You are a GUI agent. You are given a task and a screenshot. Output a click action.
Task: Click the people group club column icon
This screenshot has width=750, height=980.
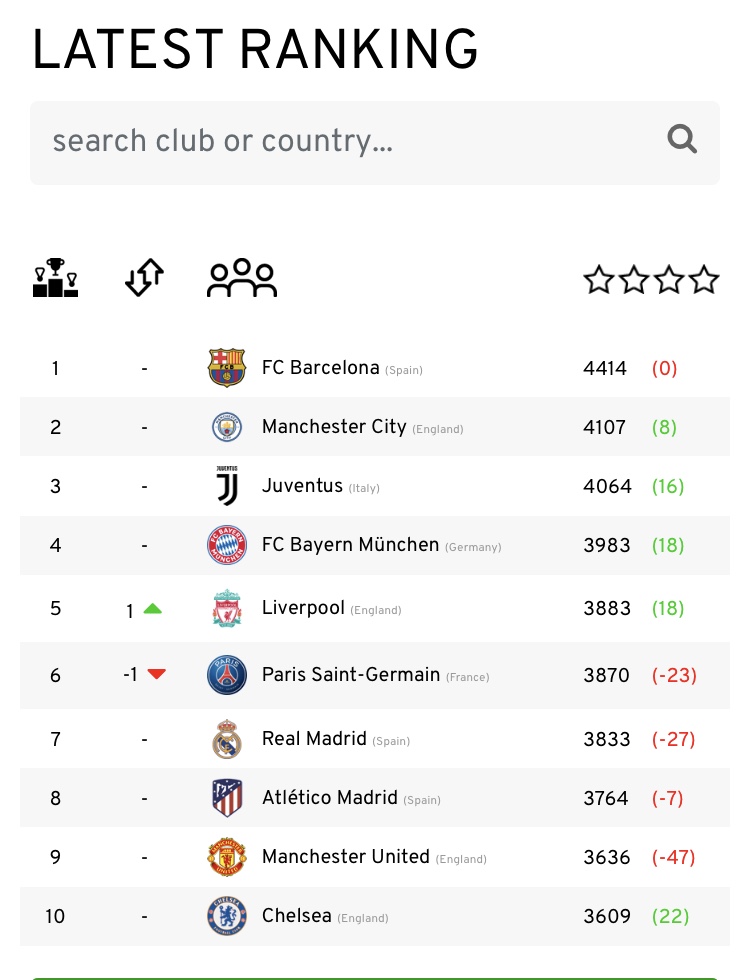[x=241, y=278]
